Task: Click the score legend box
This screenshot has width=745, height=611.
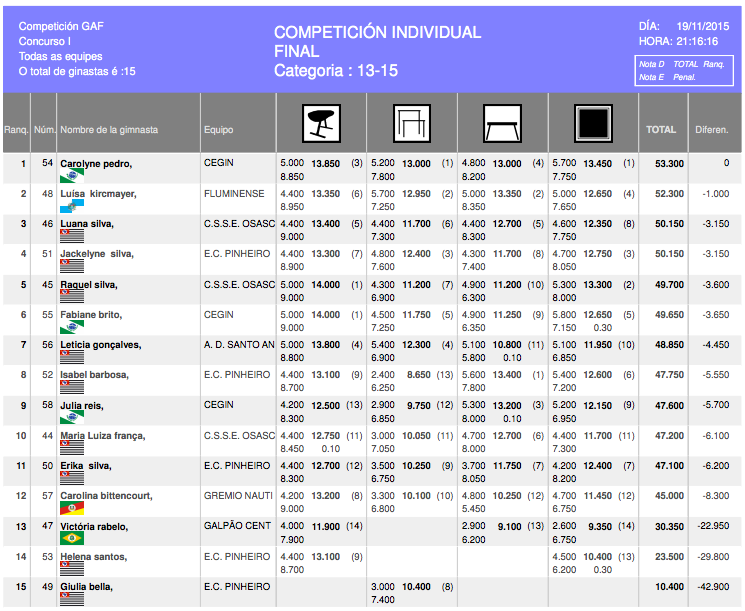Action: [x=684, y=71]
